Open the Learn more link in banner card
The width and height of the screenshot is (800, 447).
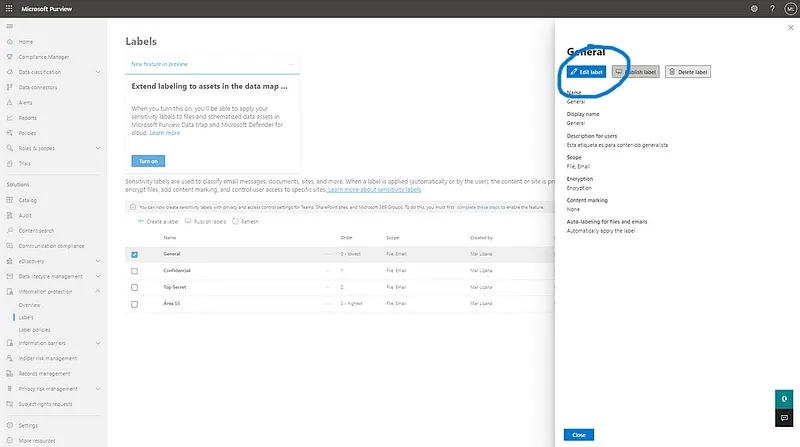(x=165, y=133)
